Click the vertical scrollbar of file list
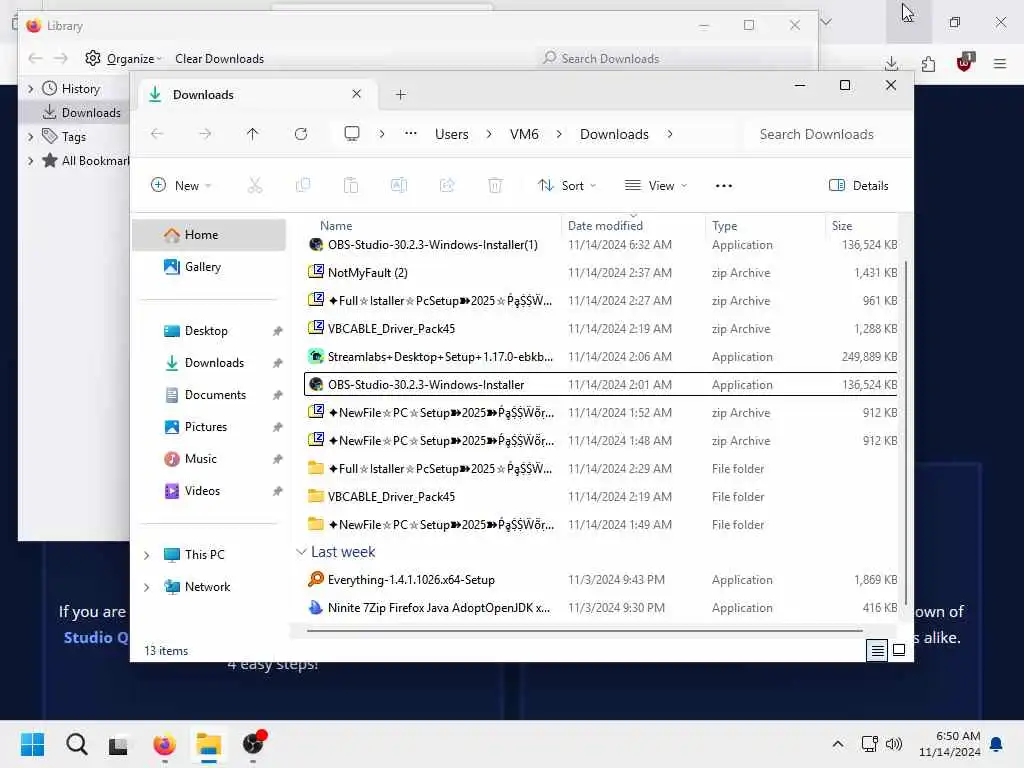 point(905,431)
